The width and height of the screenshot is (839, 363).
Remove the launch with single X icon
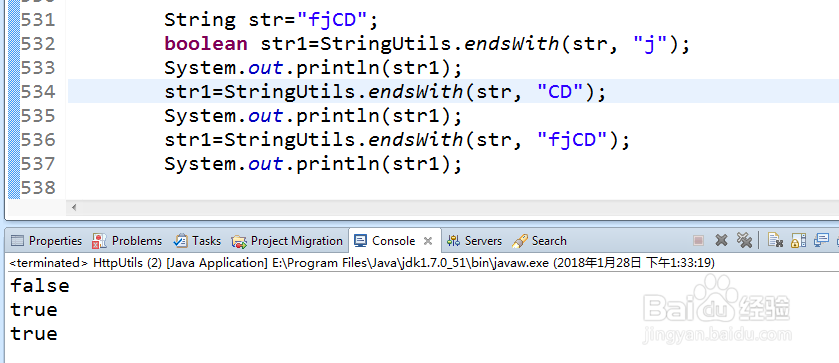pos(721,241)
